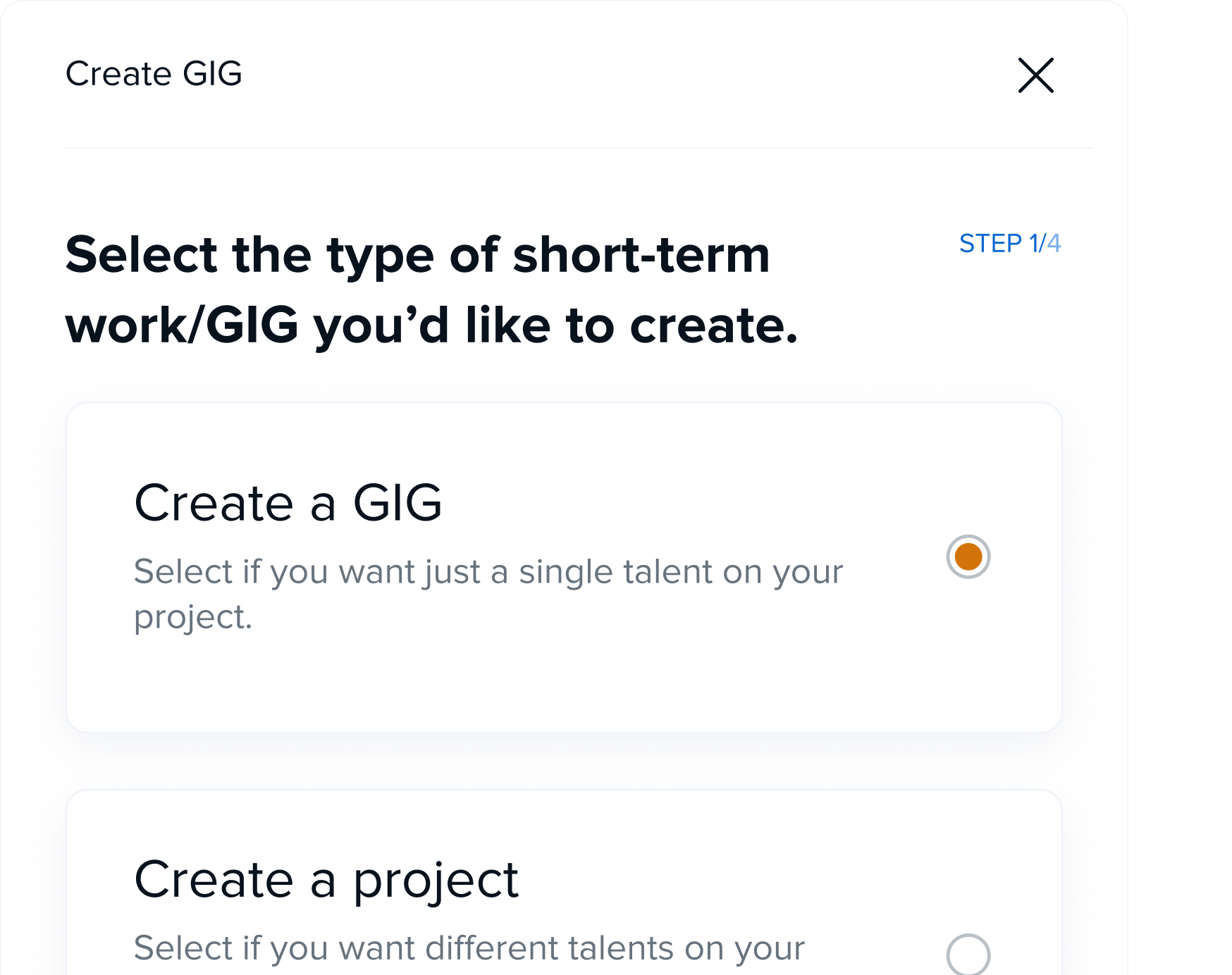Viewport: 1232px width, 975px height.
Task: Click the word "project." in the GIG card
Action: (x=192, y=618)
